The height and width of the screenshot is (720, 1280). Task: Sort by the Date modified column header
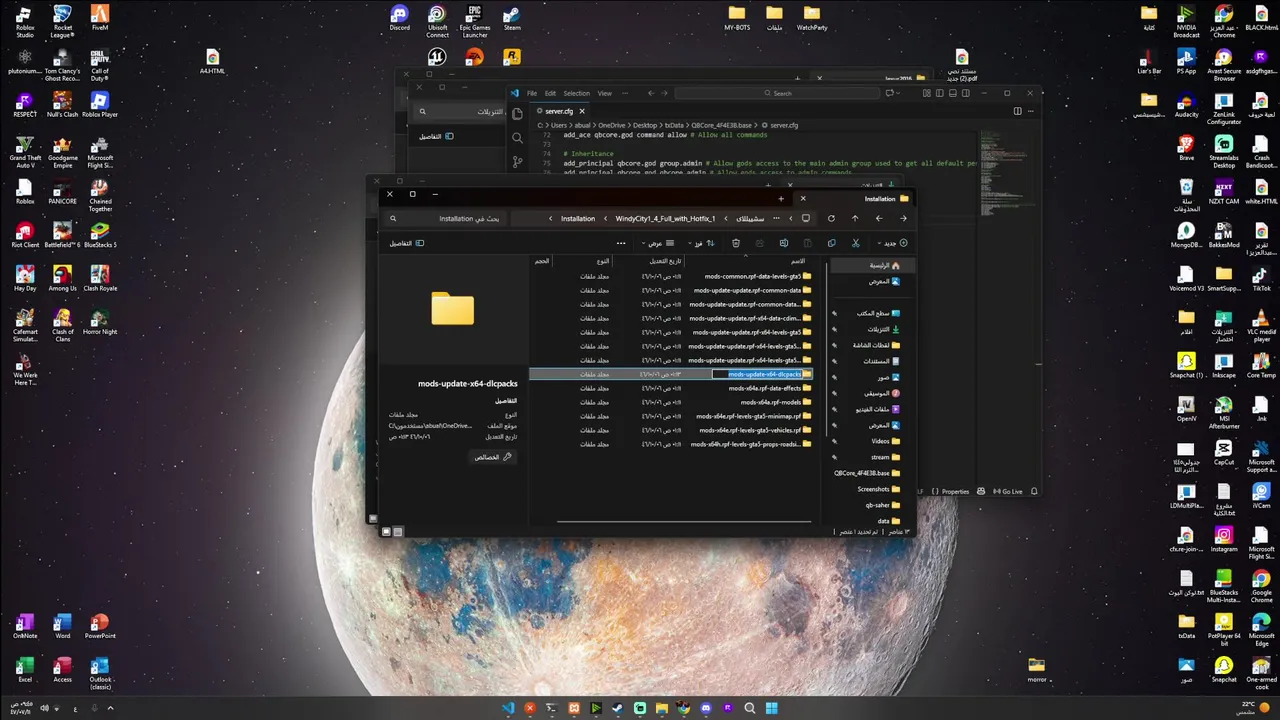coord(650,261)
